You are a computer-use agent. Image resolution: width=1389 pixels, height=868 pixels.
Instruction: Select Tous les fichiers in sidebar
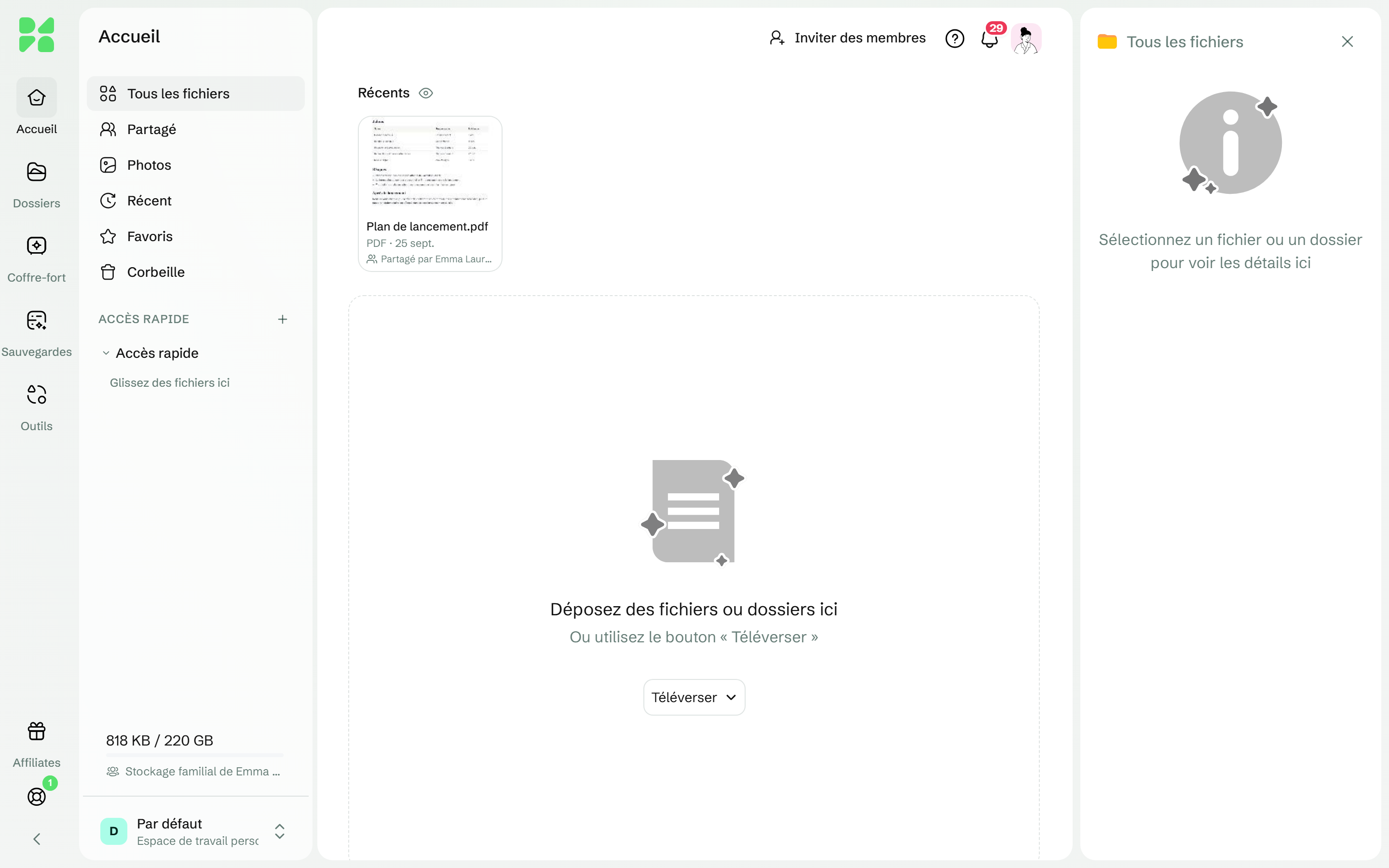tap(196, 94)
